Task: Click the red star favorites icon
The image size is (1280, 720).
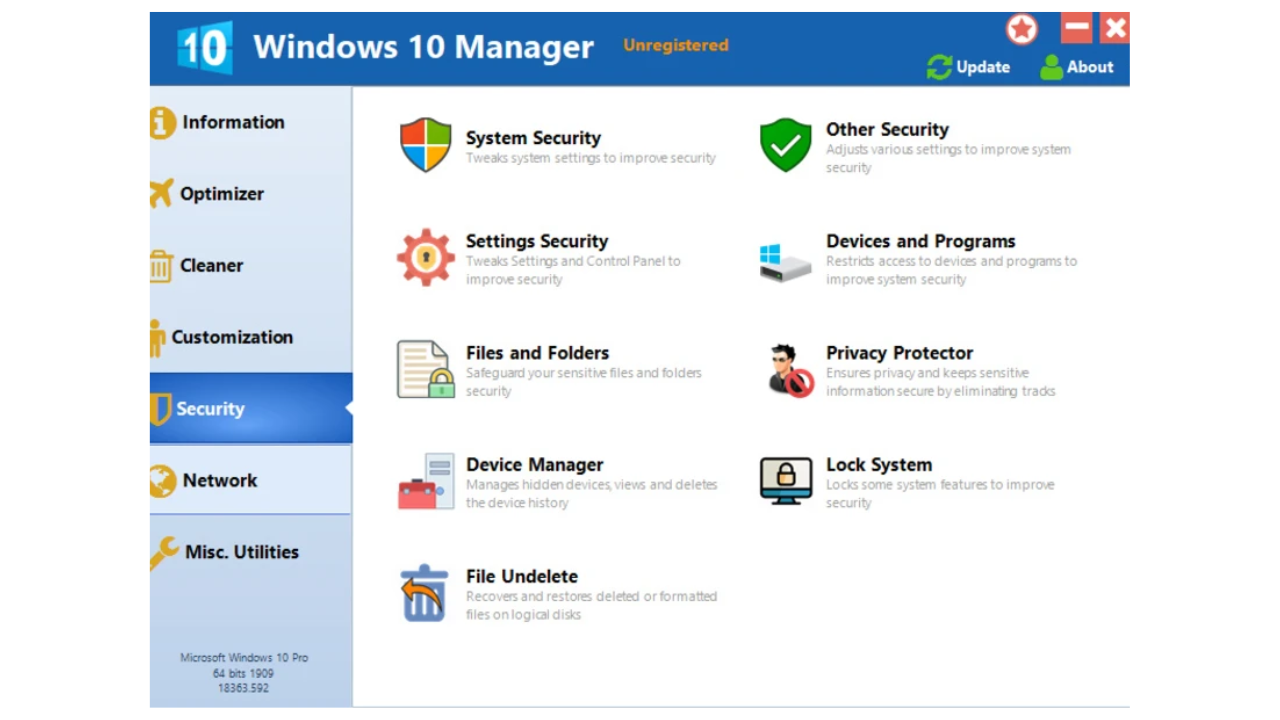Action: pyautogui.click(x=1021, y=29)
